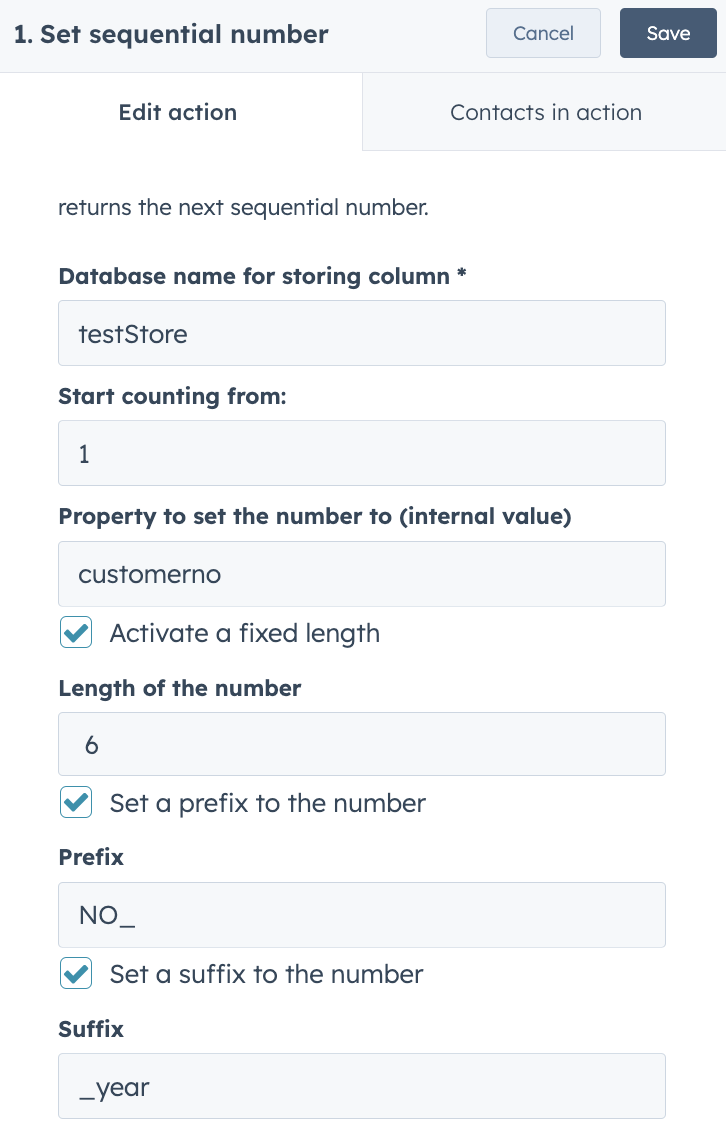Click the Start counting from input field
The width and height of the screenshot is (726, 1140).
click(361, 453)
